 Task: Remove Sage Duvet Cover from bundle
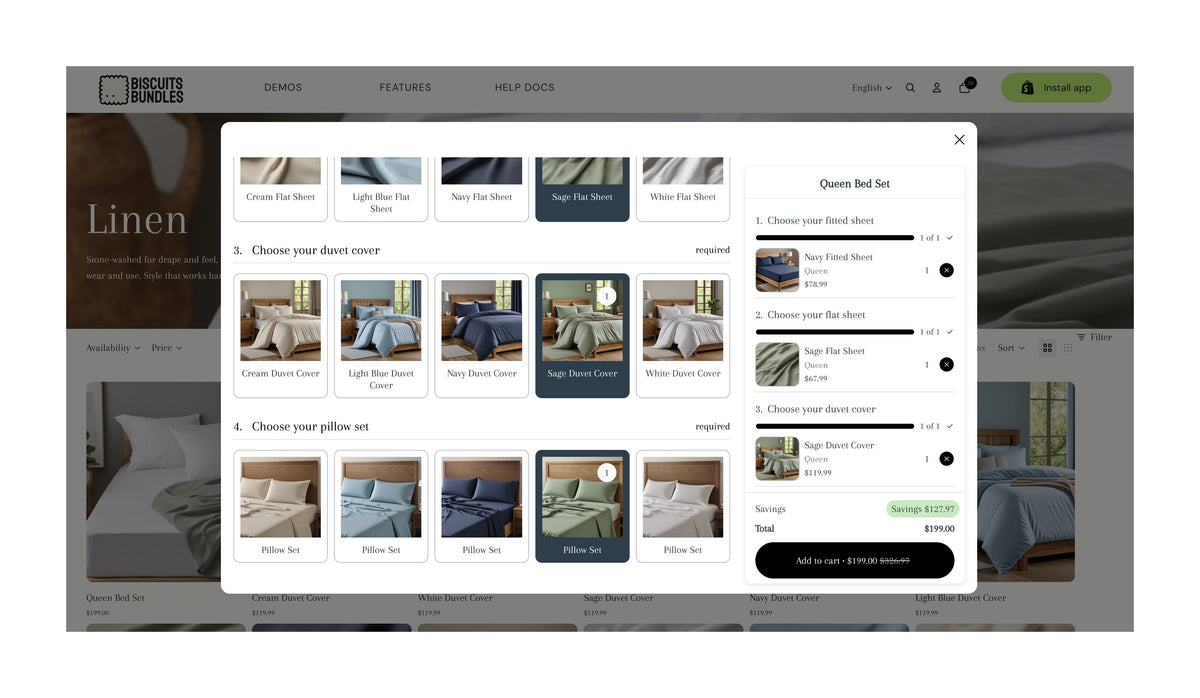(x=946, y=459)
